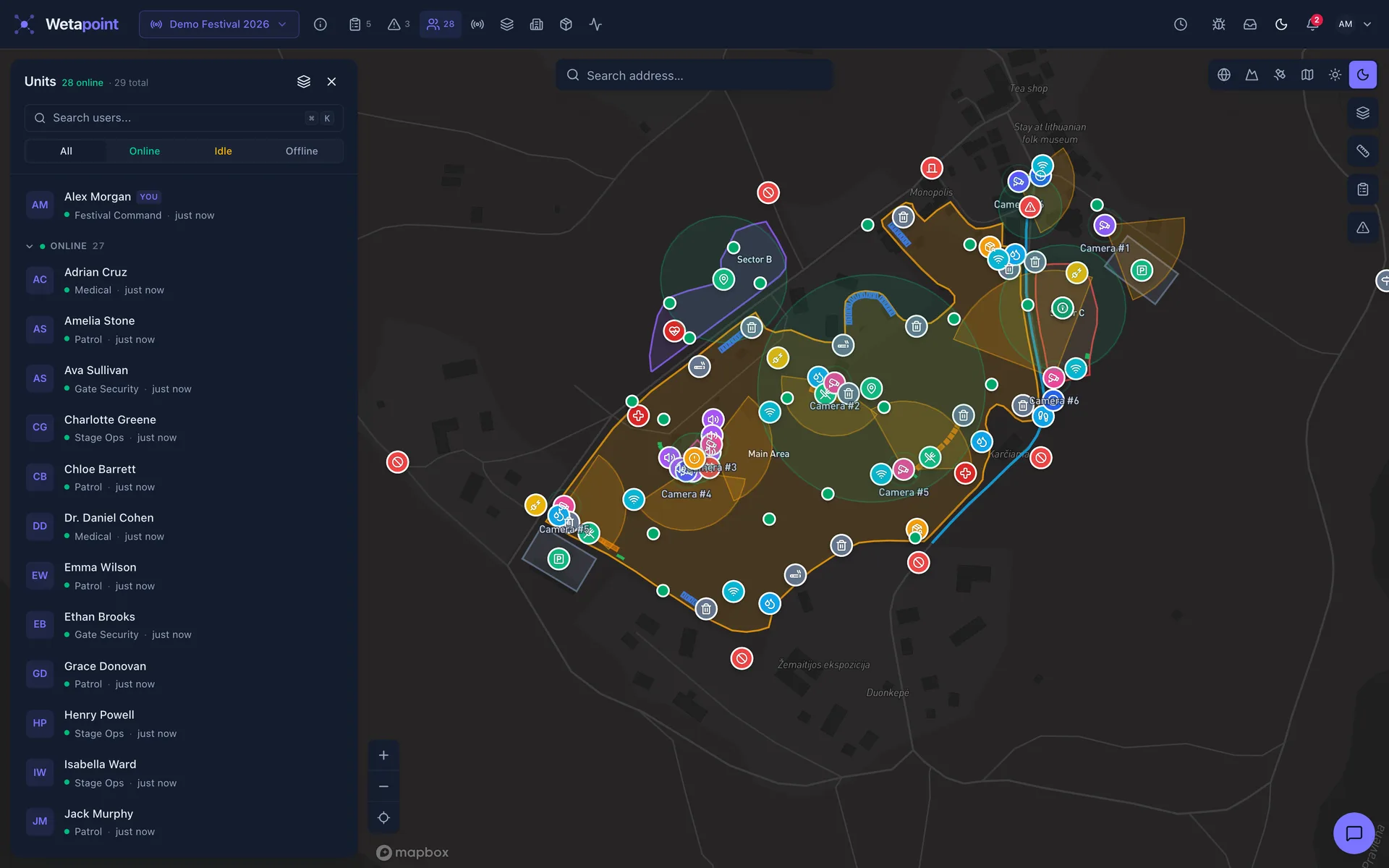Switch to satellite map style
Image resolution: width=1389 pixels, height=868 pixels.
1280,75
